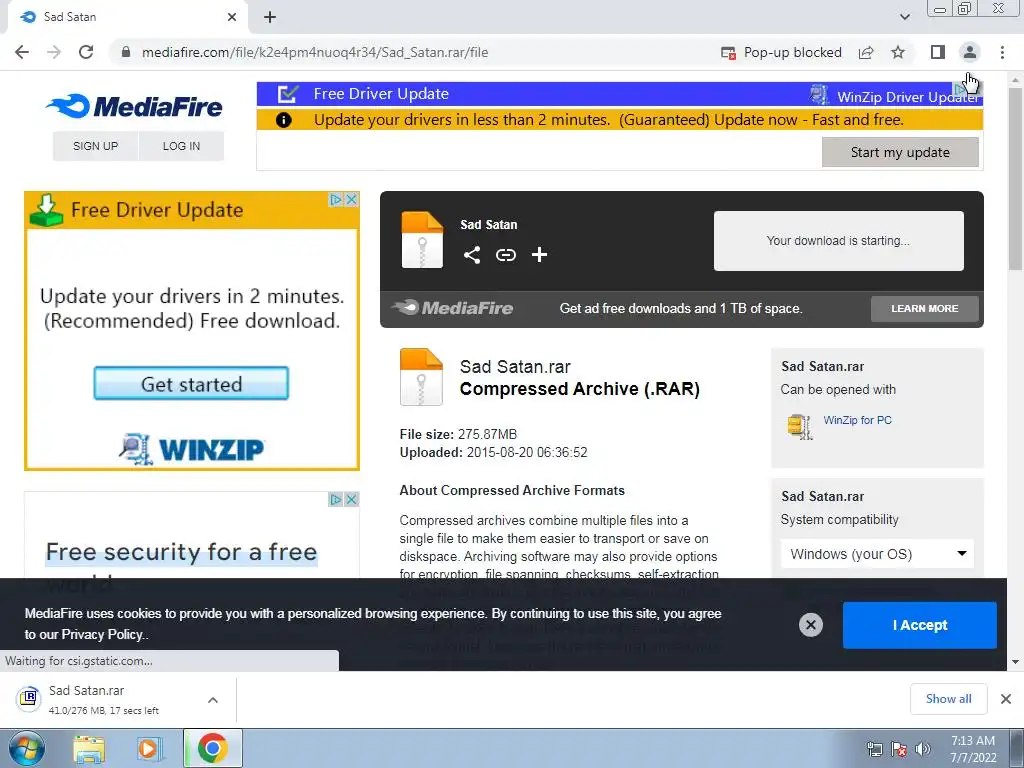
Task: Click the share icon under Sad Satan
Action: coord(472,255)
